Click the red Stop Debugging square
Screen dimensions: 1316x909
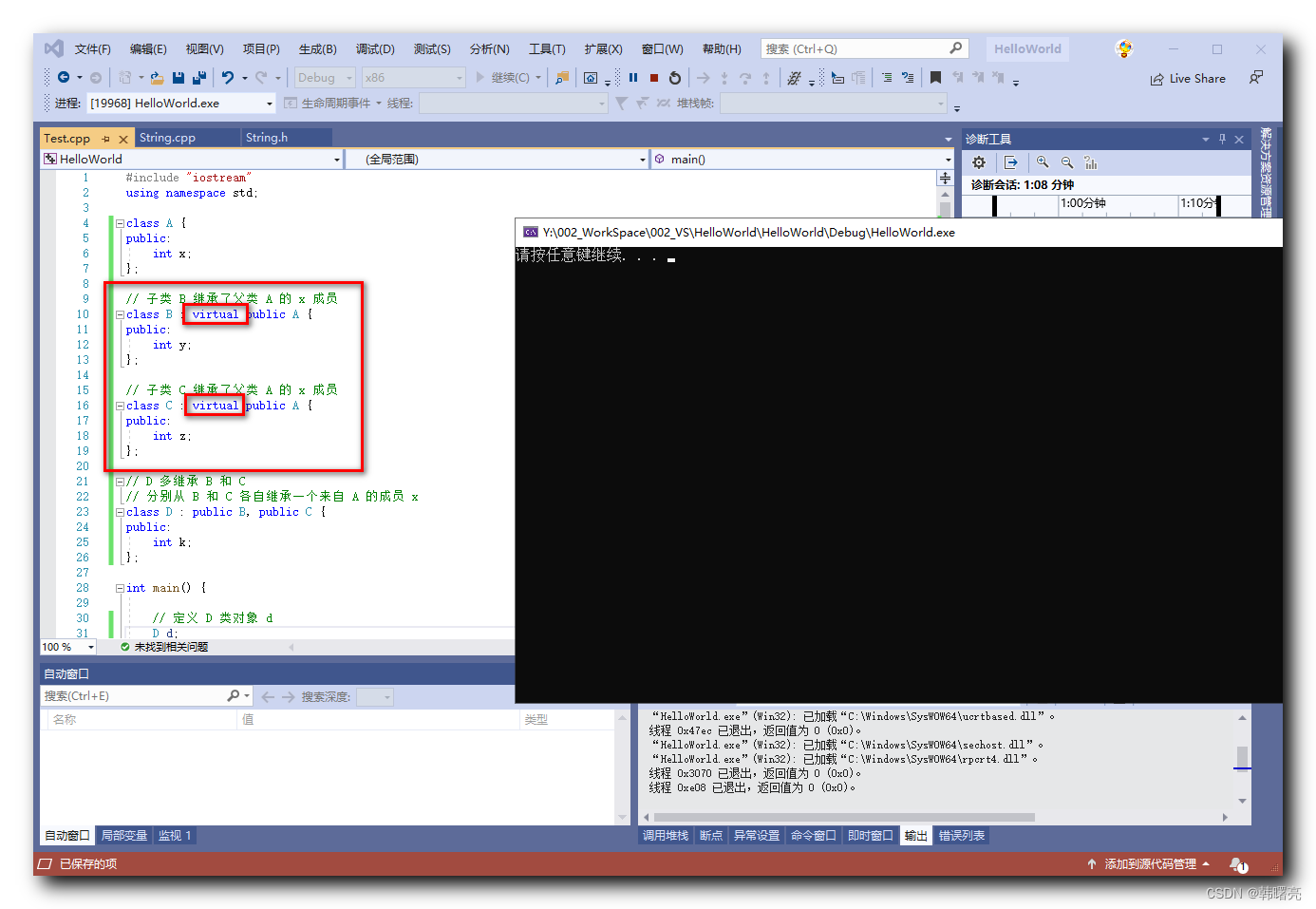coord(654,78)
